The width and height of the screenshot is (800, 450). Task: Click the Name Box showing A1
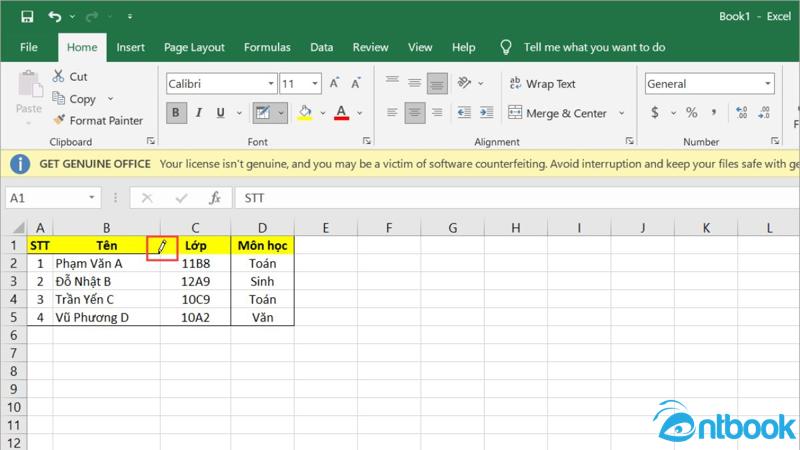[53, 198]
